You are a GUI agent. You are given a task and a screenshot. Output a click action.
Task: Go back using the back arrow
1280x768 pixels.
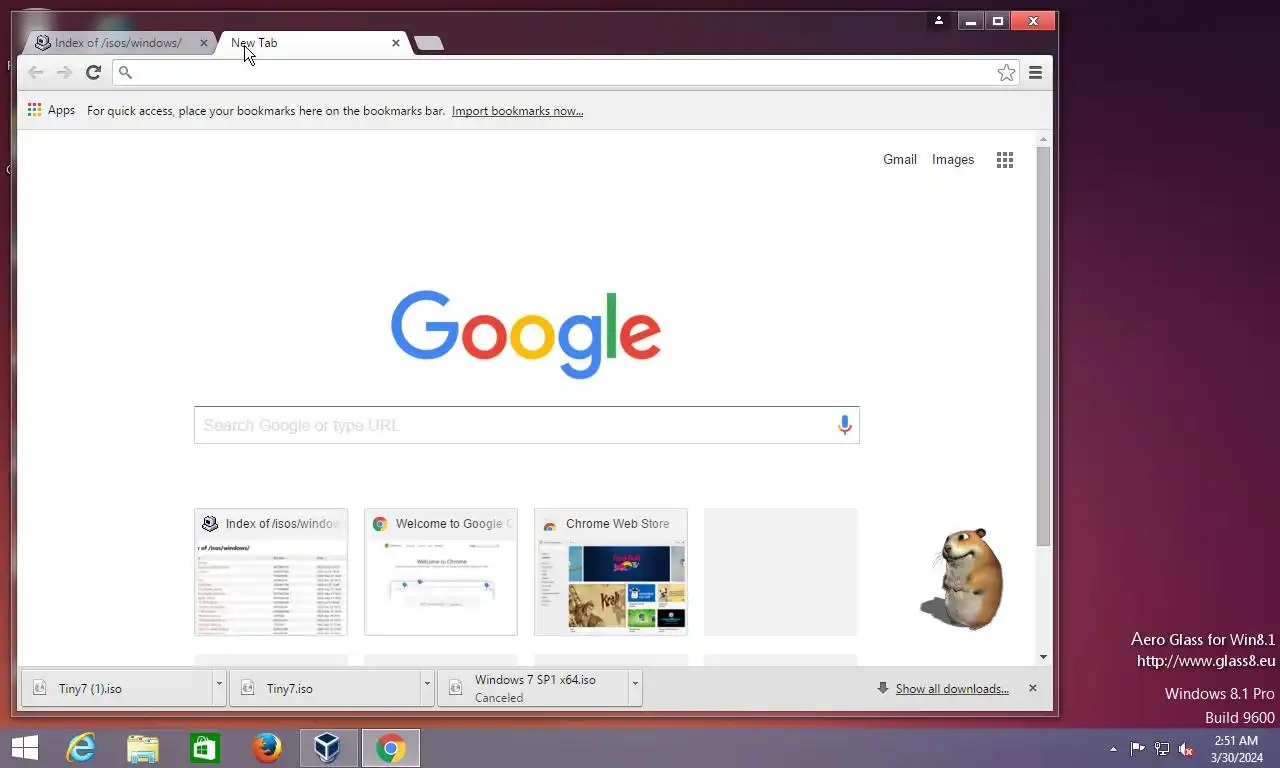coord(36,72)
